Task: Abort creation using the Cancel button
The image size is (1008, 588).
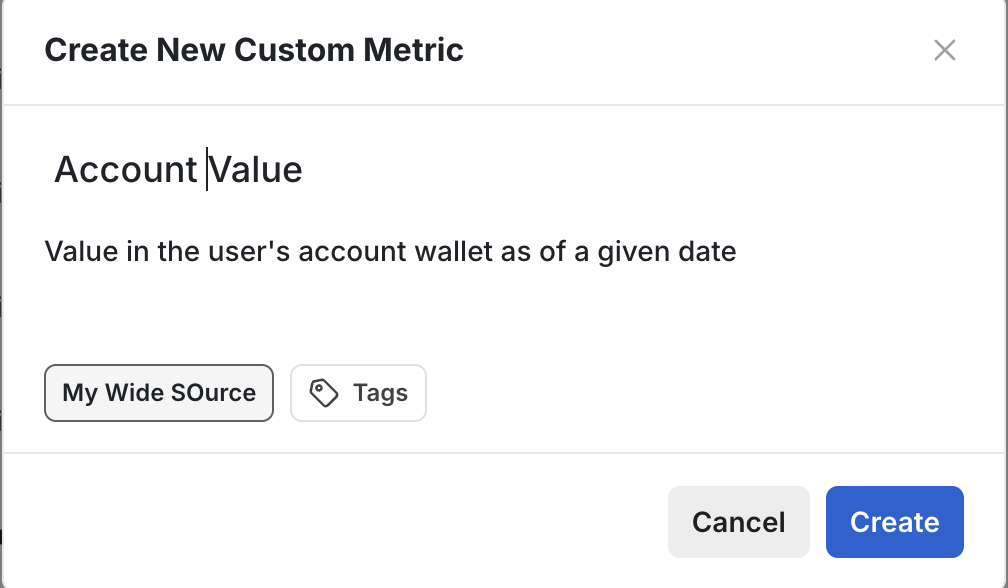Action: (738, 521)
